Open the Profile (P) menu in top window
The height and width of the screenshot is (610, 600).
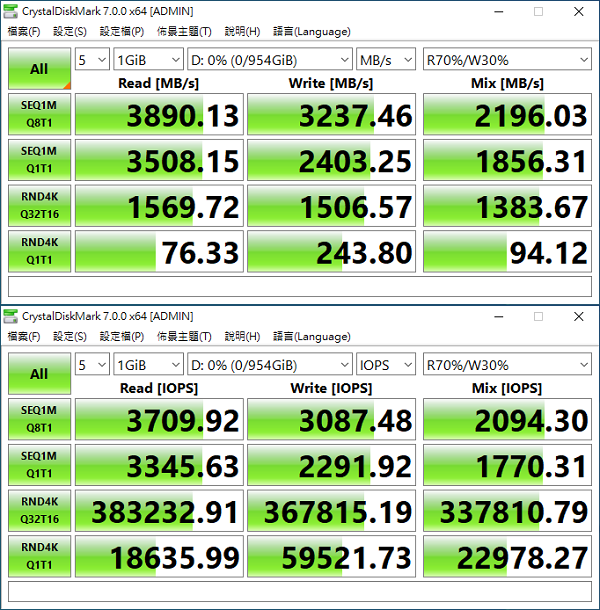coord(122,32)
